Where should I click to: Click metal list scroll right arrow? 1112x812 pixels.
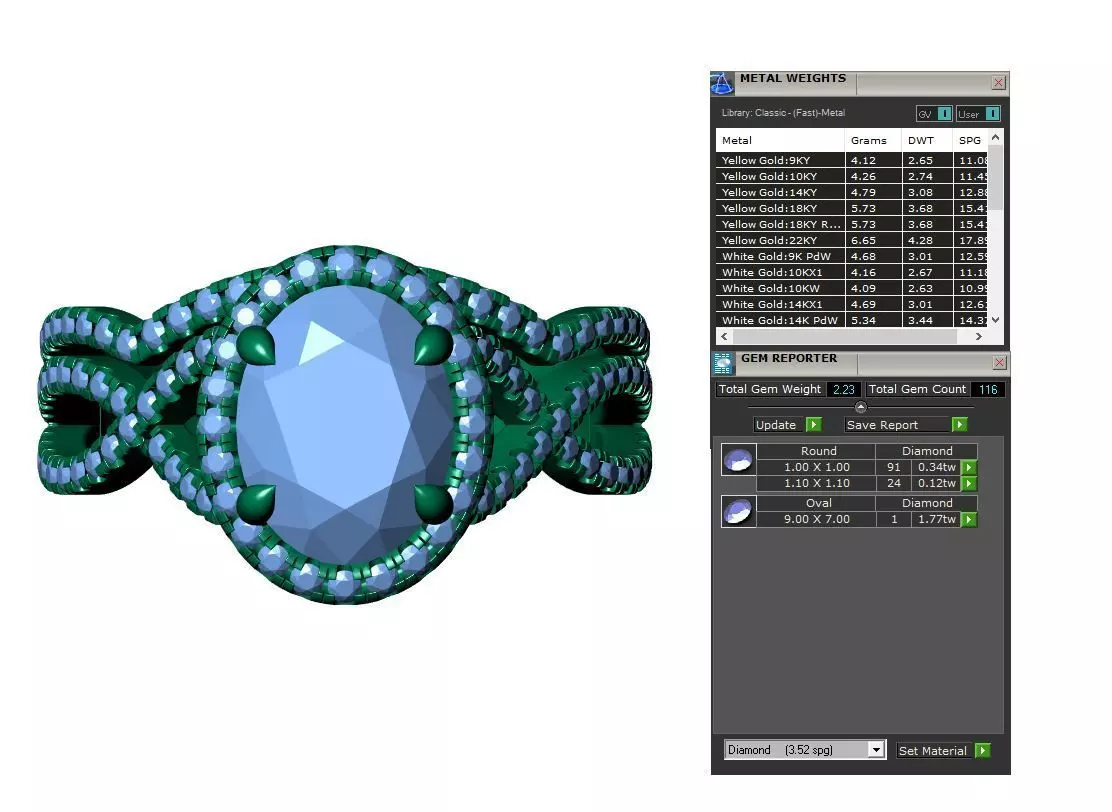pos(979,337)
